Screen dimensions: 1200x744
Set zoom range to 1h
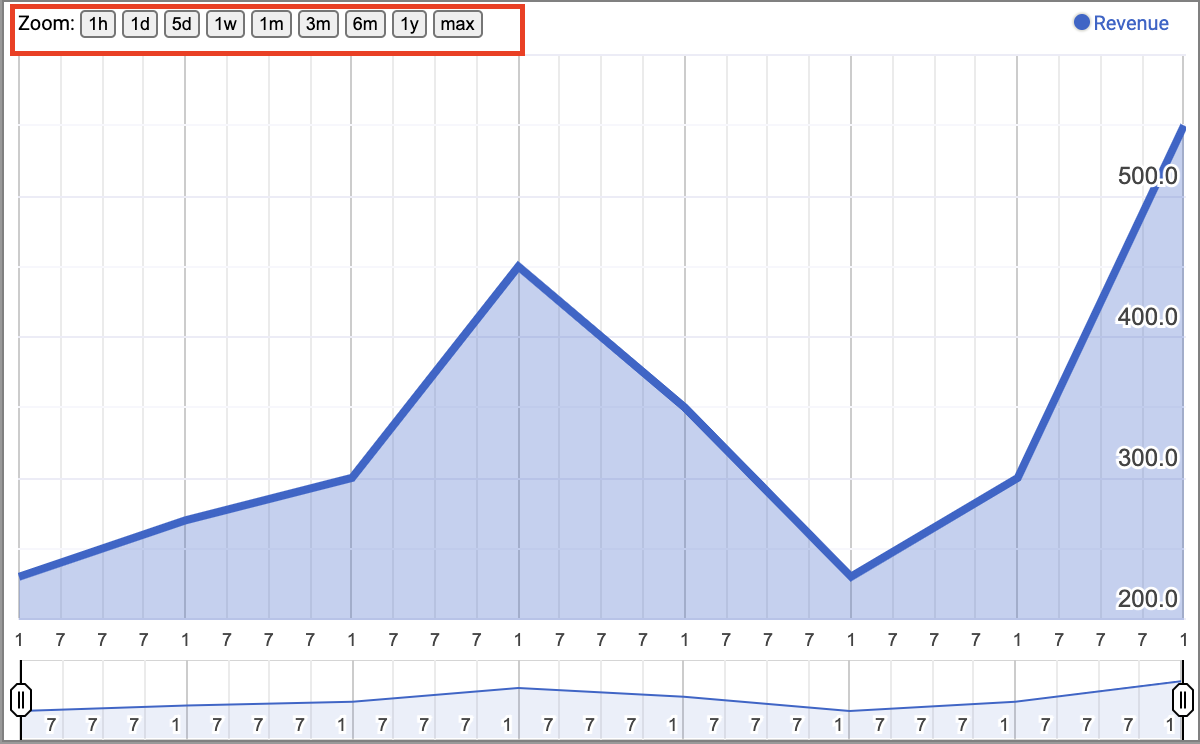[x=98, y=24]
